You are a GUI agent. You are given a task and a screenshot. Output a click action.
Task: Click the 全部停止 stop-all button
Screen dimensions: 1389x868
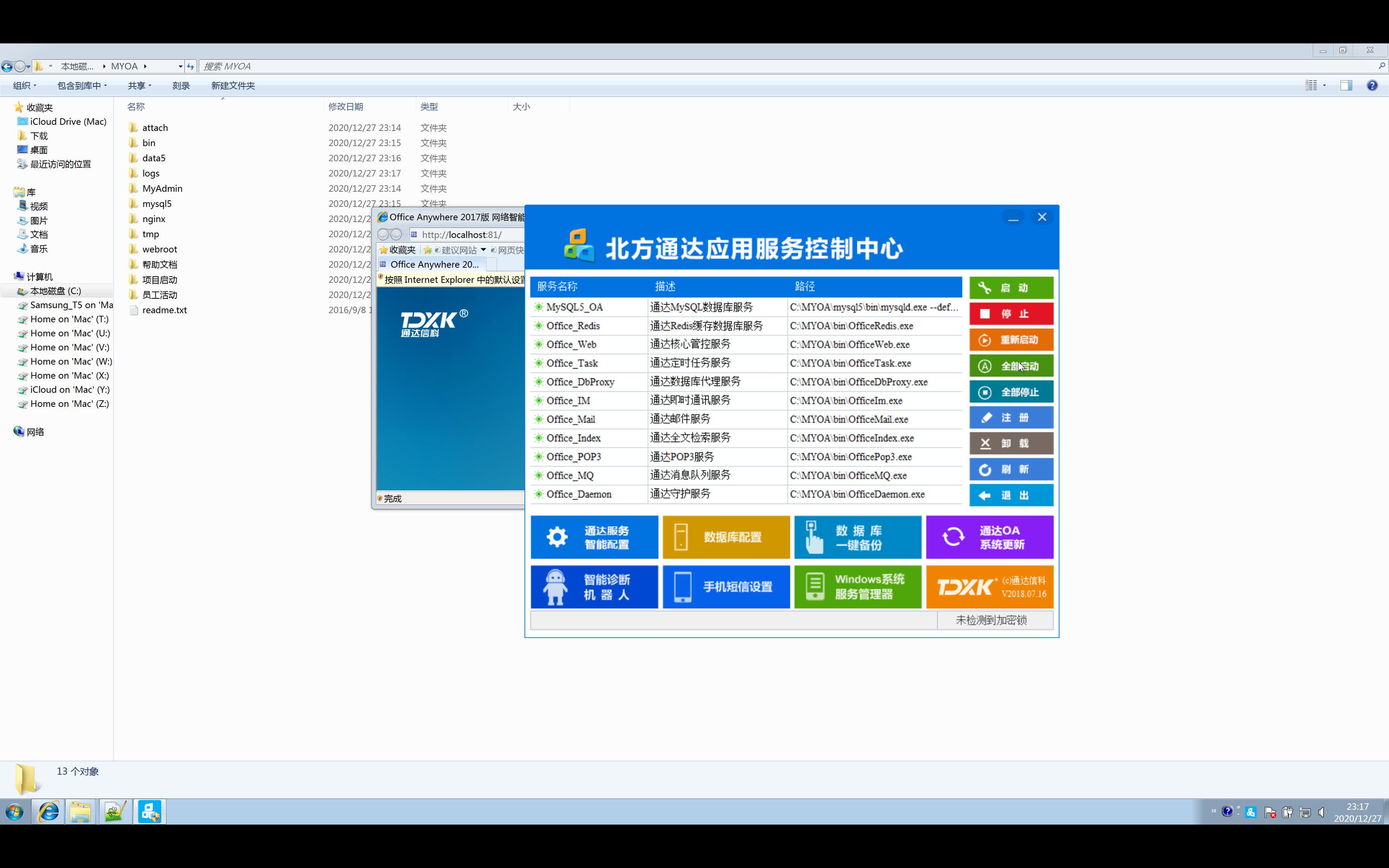tap(1012, 392)
